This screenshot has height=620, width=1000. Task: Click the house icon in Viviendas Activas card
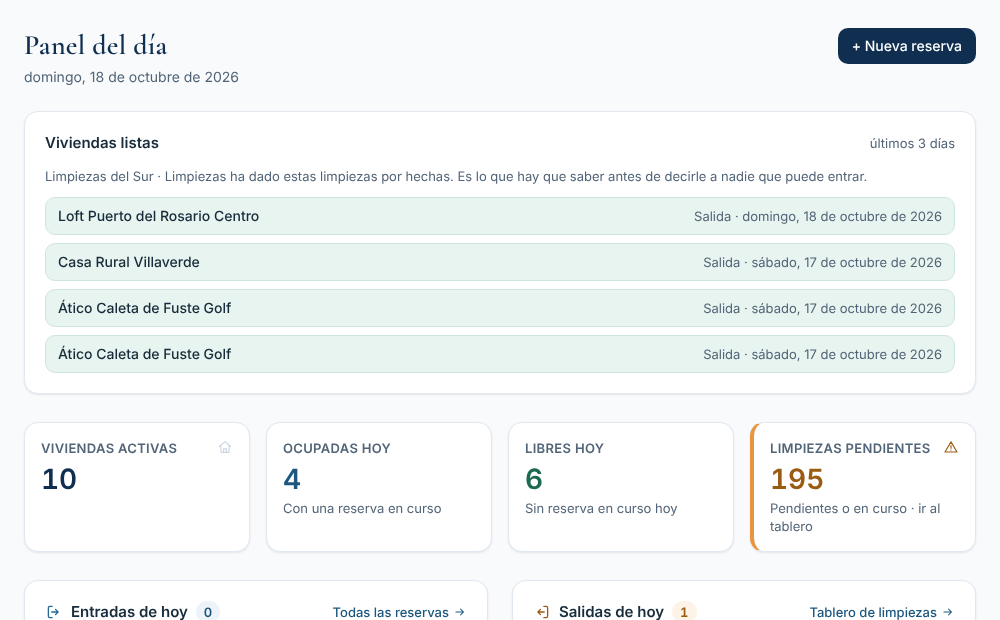[x=224, y=447]
